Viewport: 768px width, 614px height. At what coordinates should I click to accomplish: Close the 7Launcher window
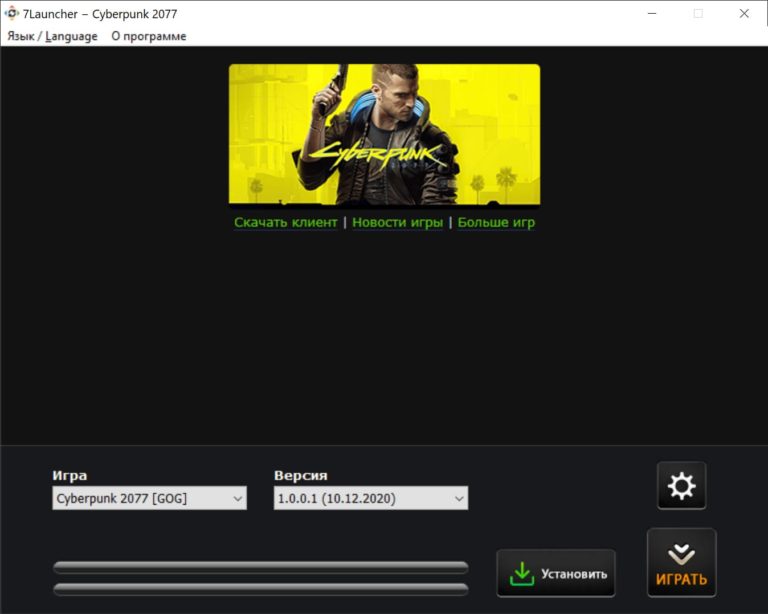pyautogui.click(x=744, y=14)
